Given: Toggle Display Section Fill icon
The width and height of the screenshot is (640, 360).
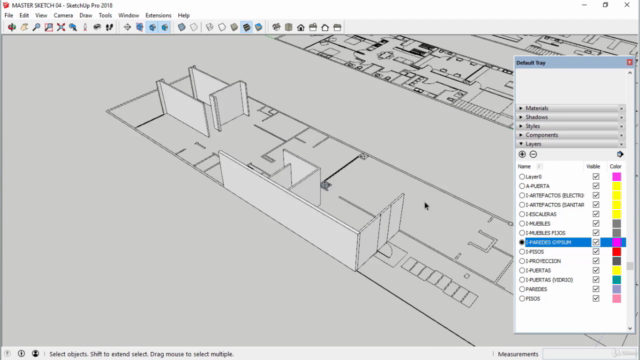Looking at the screenshot, I should click(x=165, y=27).
